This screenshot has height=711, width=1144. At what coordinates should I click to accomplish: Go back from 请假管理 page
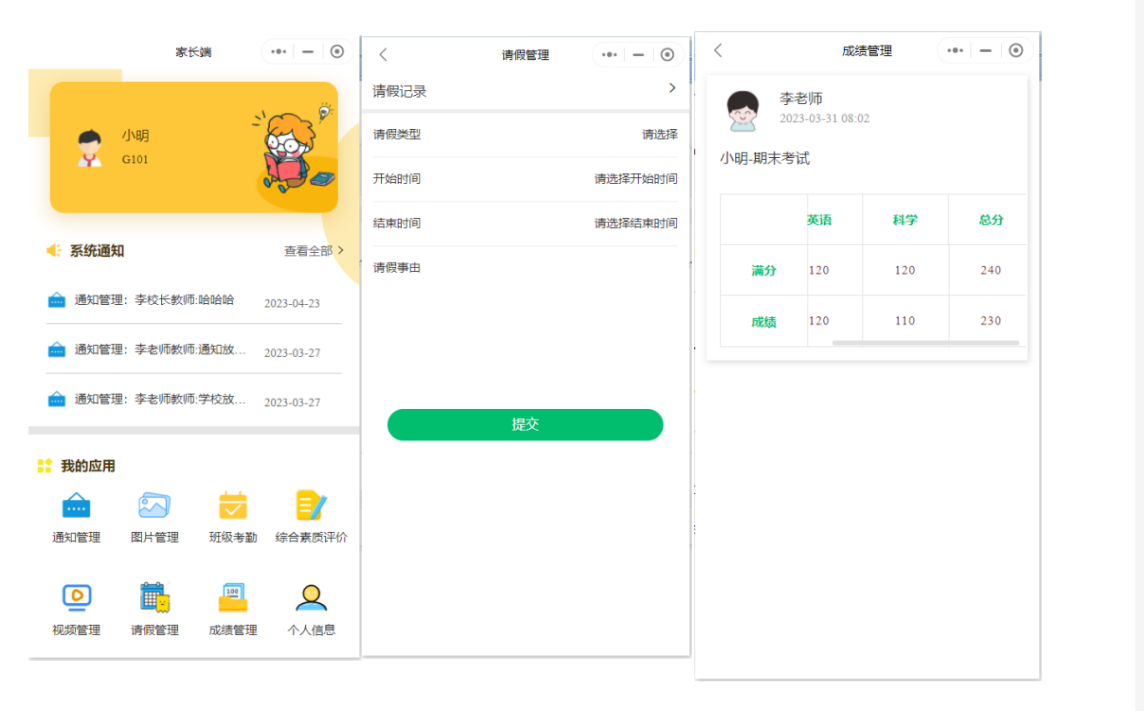382,54
